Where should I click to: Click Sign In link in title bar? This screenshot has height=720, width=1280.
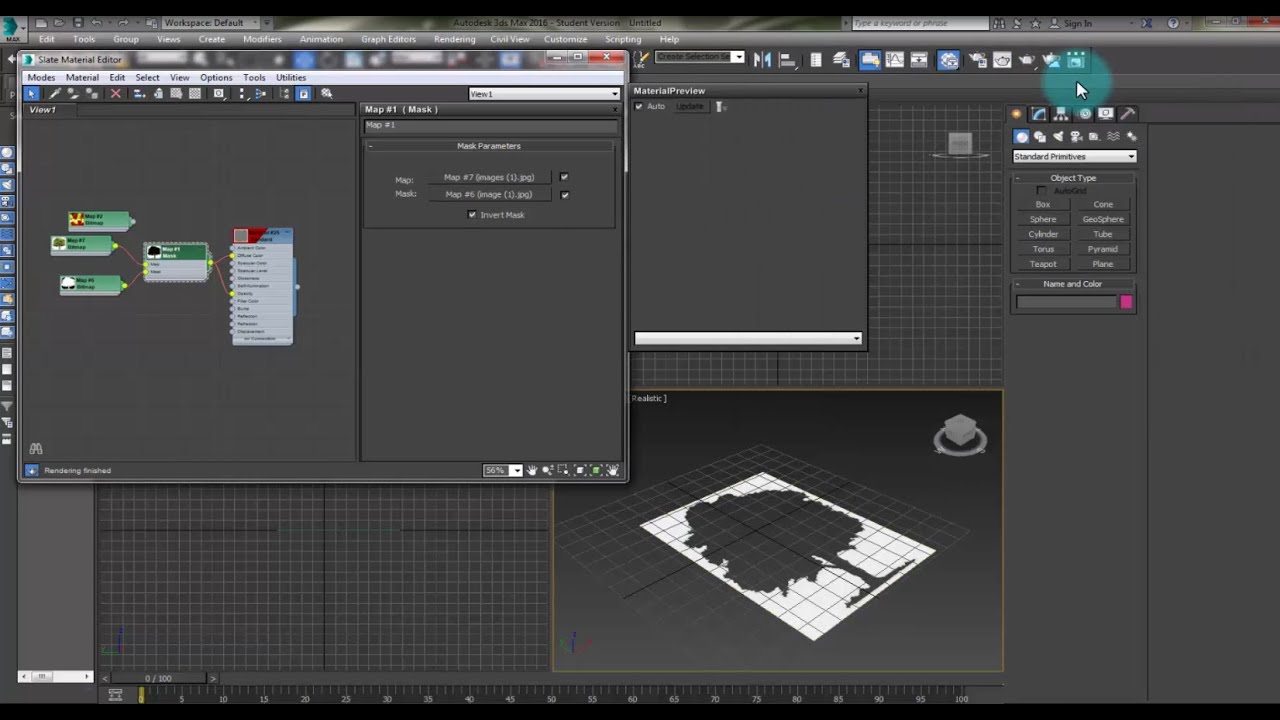click(x=1078, y=23)
